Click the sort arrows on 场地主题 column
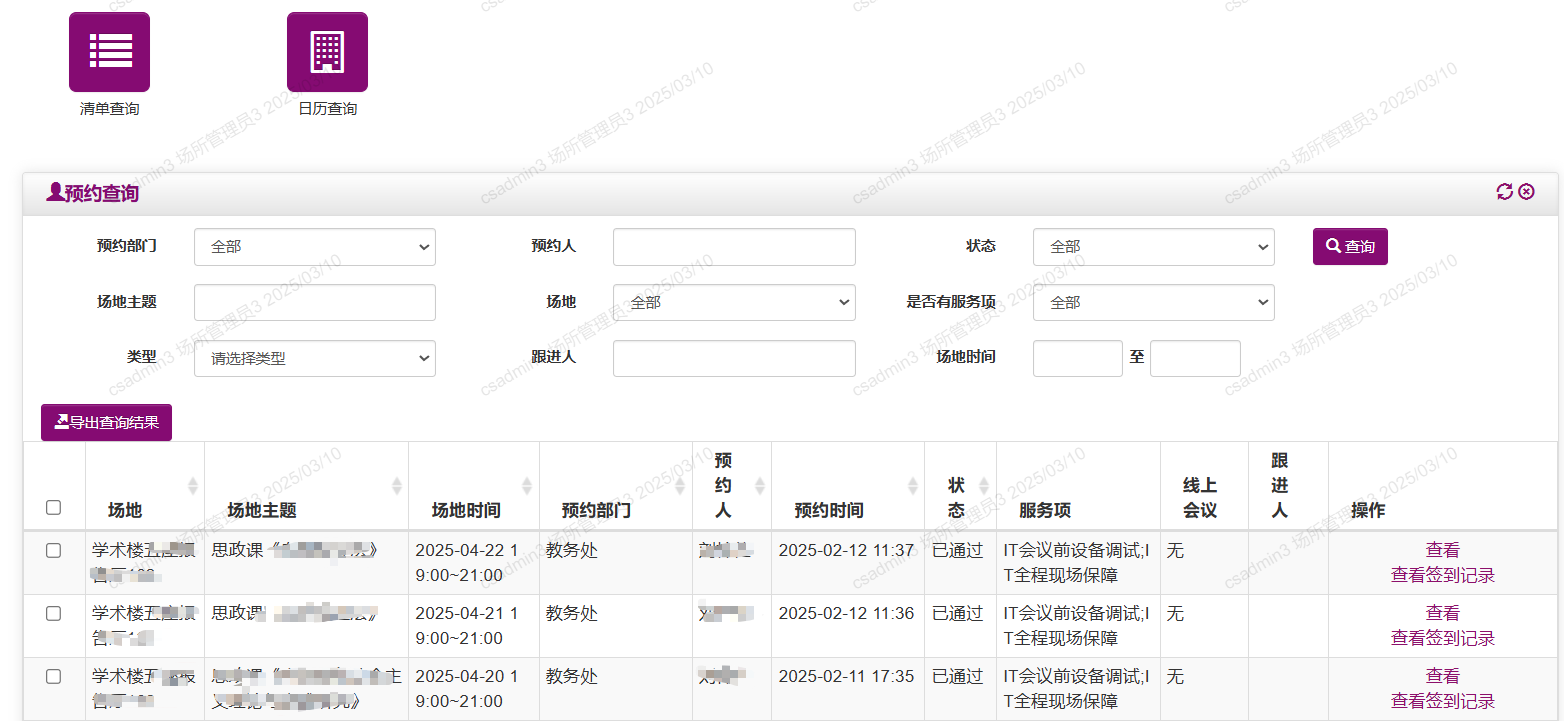The width and height of the screenshot is (1564, 721). coord(398,485)
